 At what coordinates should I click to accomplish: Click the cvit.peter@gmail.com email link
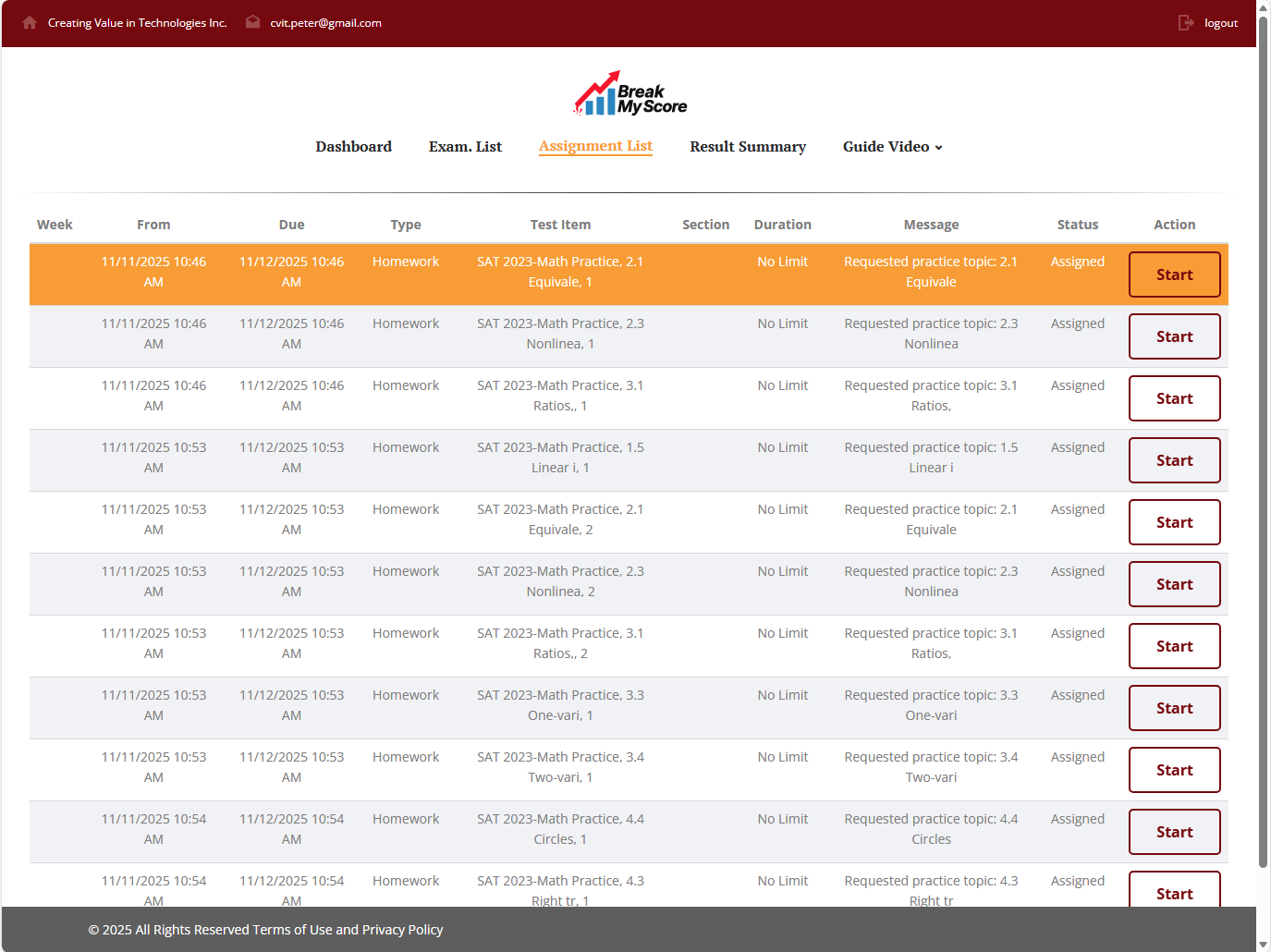(x=325, y=23)
